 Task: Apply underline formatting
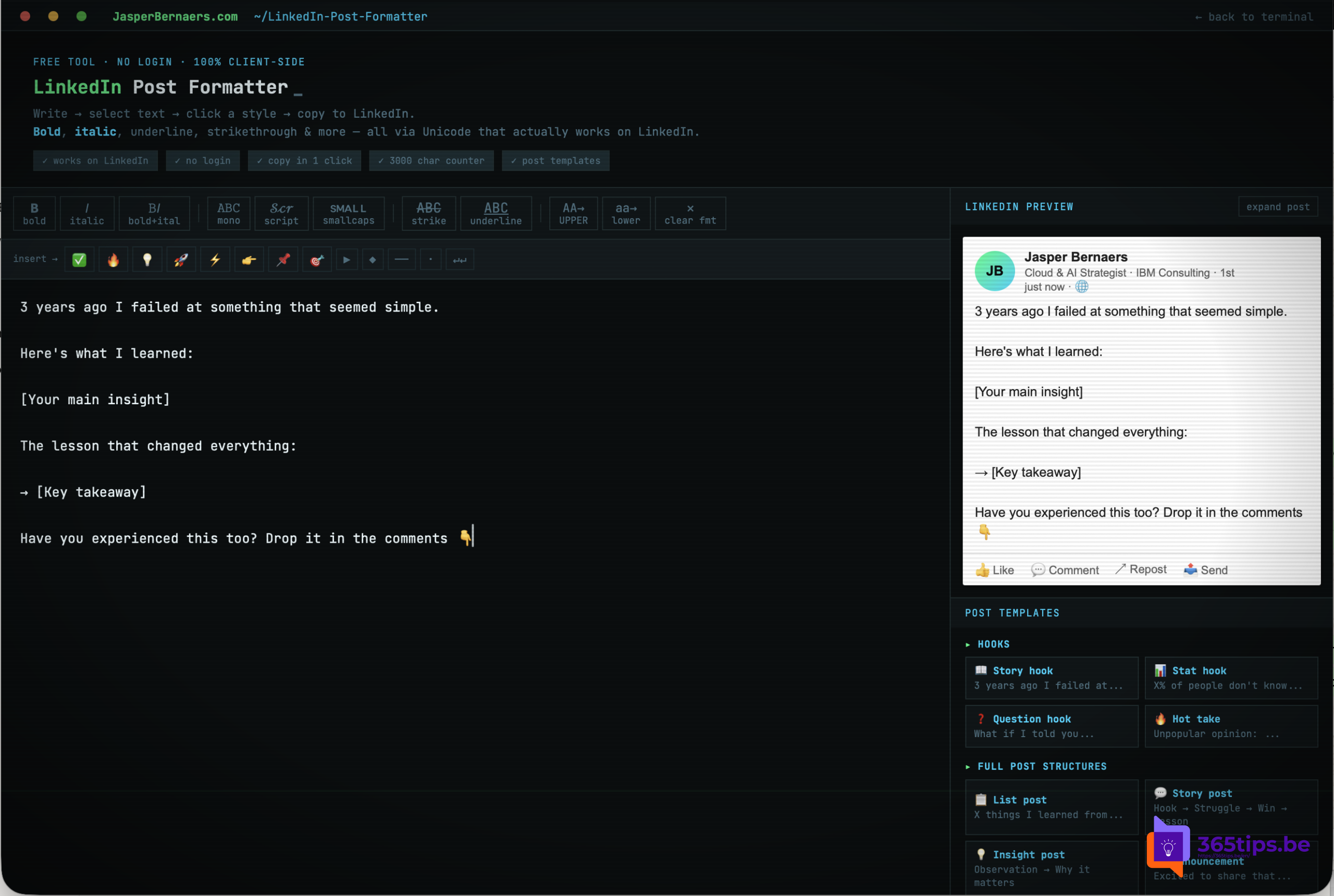(496, 214)
